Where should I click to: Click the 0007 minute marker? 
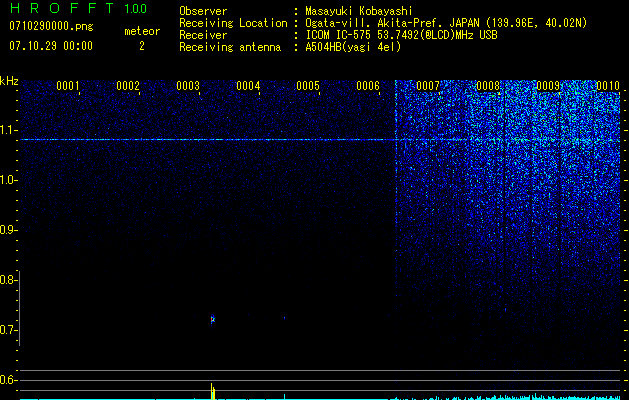[x=428, y=86]
